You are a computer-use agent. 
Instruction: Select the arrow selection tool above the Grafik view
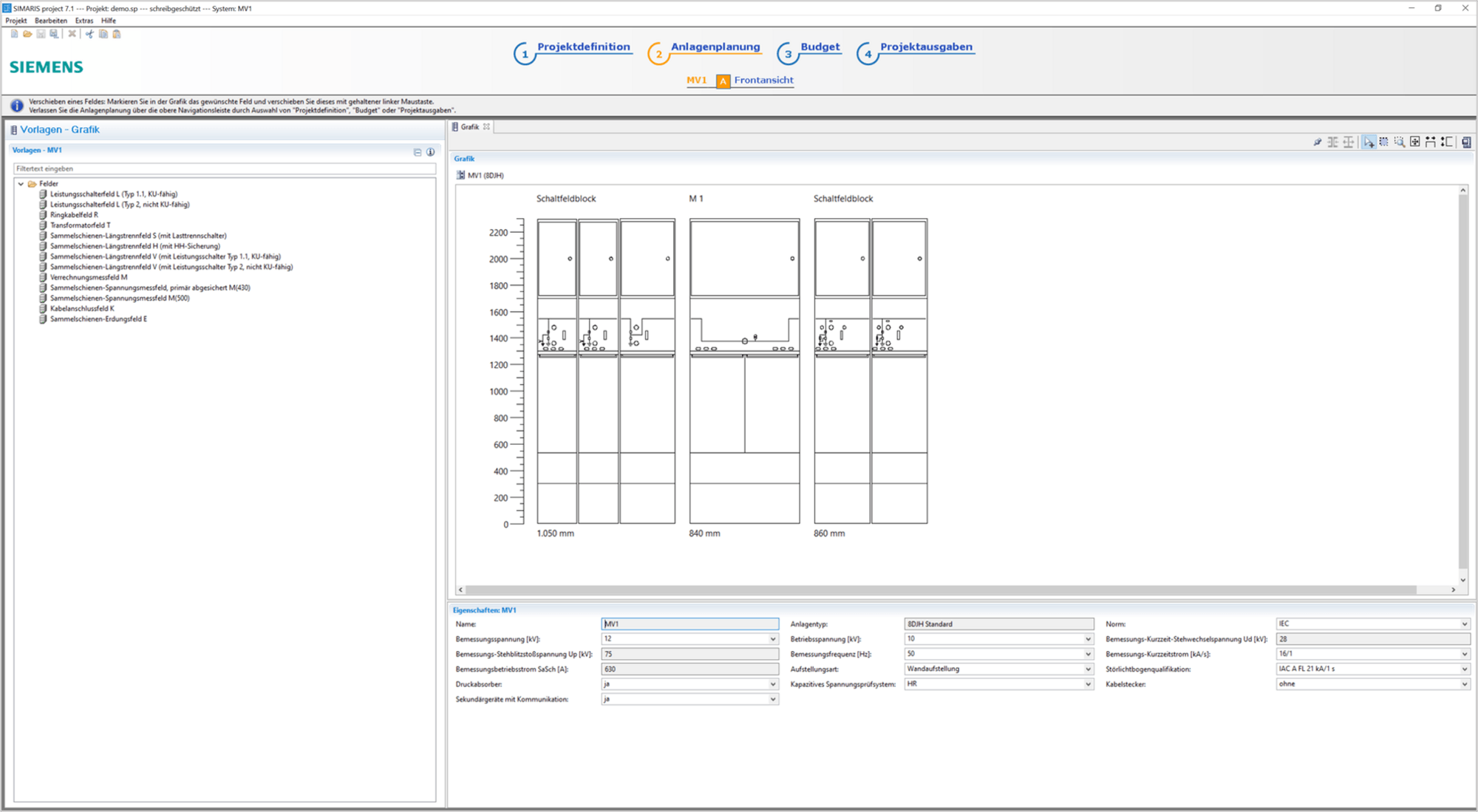coord(1369,142)
